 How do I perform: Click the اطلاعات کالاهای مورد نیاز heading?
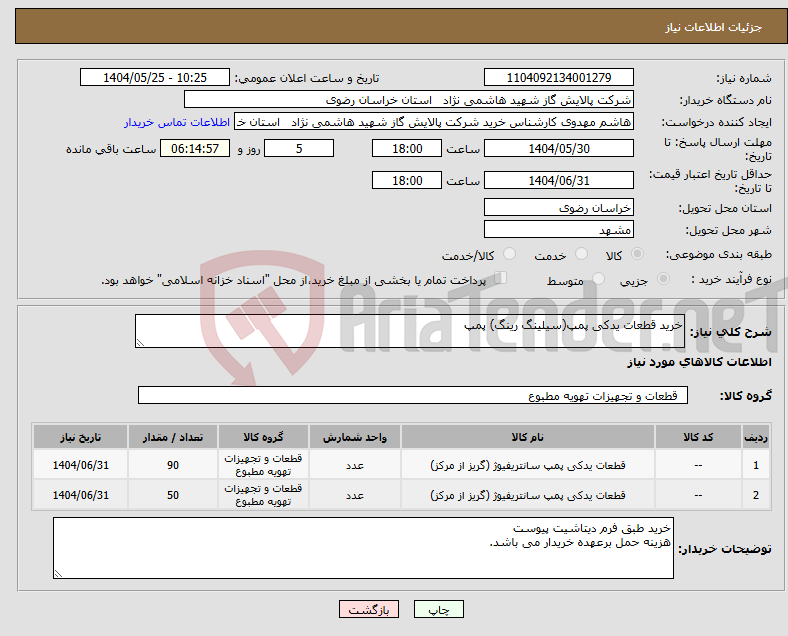click(x=699, y=362)
